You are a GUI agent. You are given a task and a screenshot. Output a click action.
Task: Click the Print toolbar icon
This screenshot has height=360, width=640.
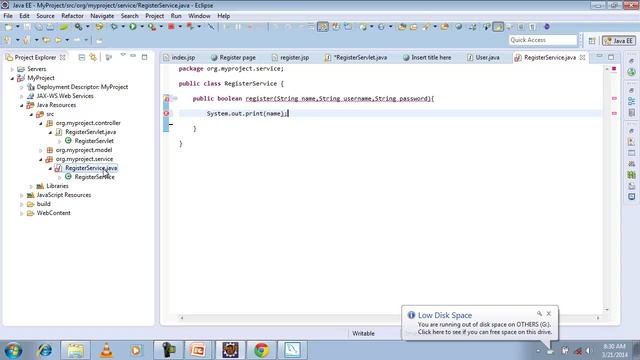(50, 27)
